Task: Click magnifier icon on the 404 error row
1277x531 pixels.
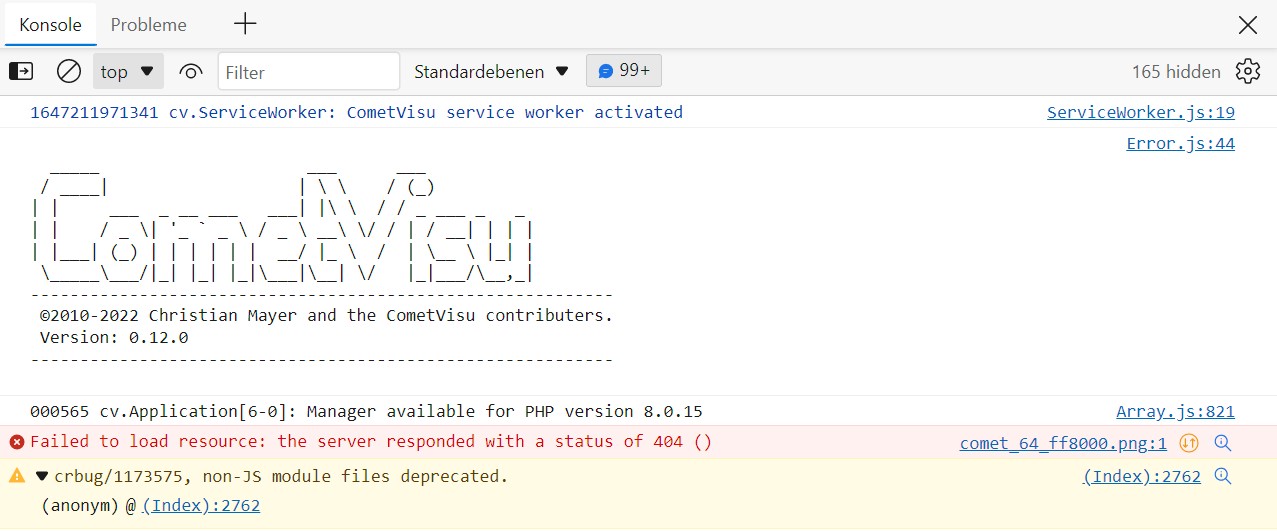Action: coord(1222,443)
